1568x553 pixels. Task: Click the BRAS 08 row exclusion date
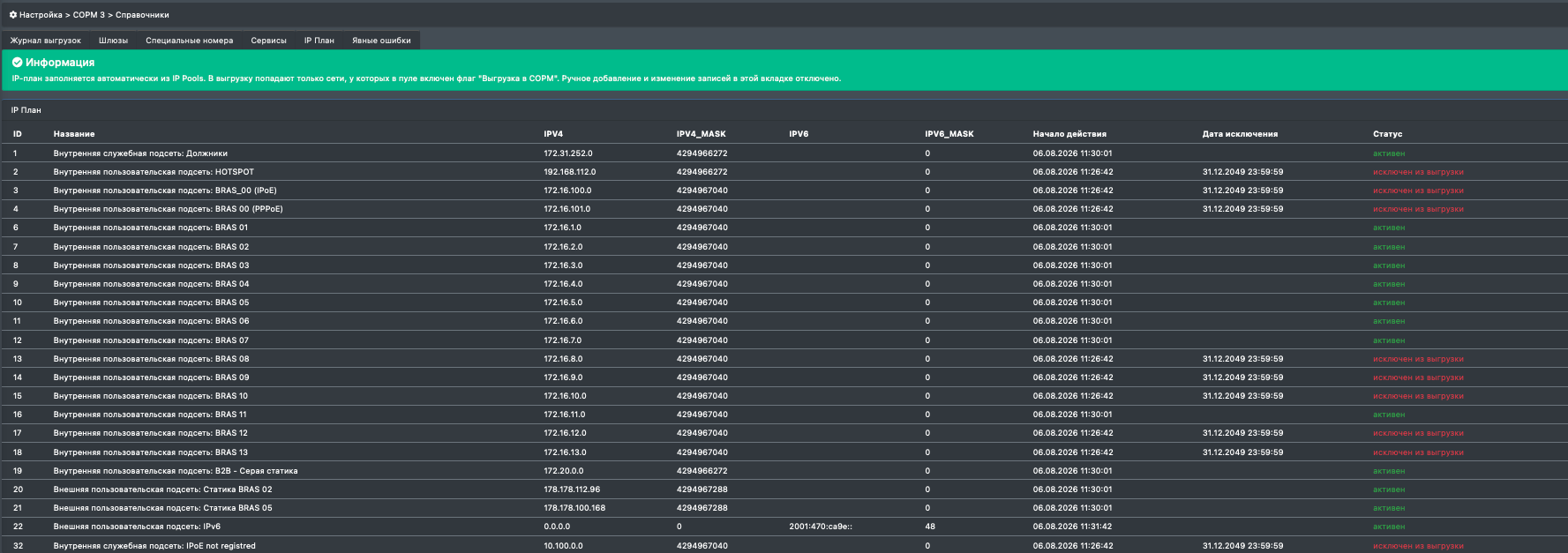pos(1242,359)
